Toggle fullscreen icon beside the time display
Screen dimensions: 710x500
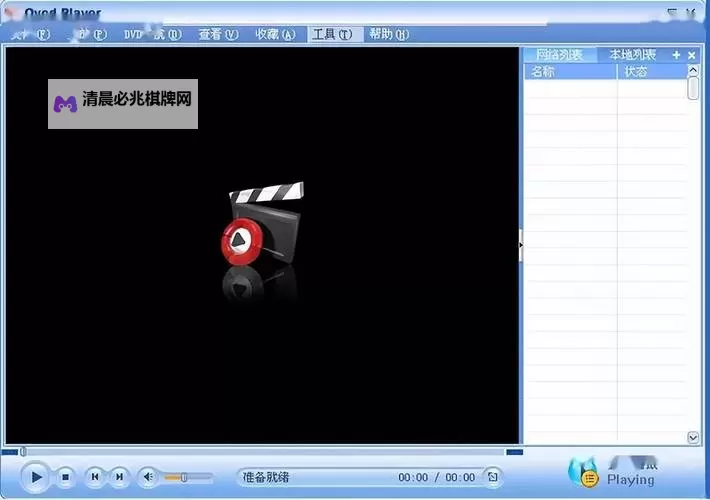tap(493, 477)
